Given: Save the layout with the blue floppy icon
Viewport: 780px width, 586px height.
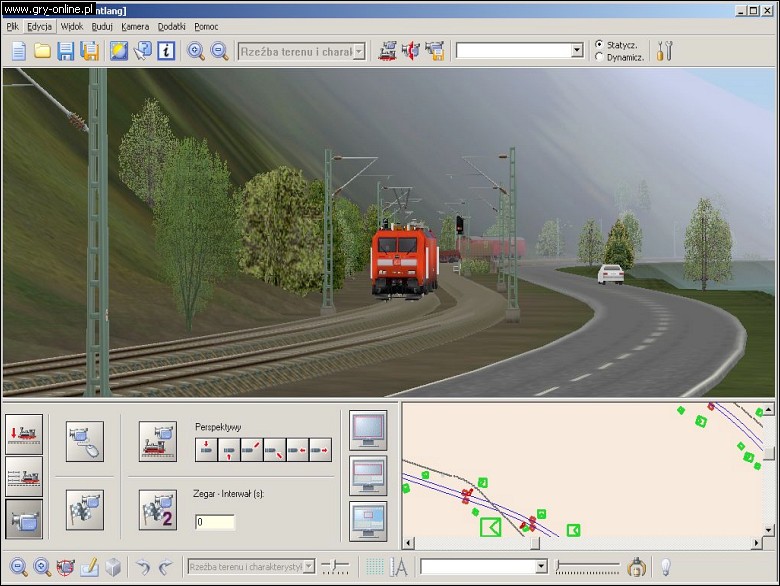Looking at the screenshot, I should pyautogui.click(x=66, y=51).
